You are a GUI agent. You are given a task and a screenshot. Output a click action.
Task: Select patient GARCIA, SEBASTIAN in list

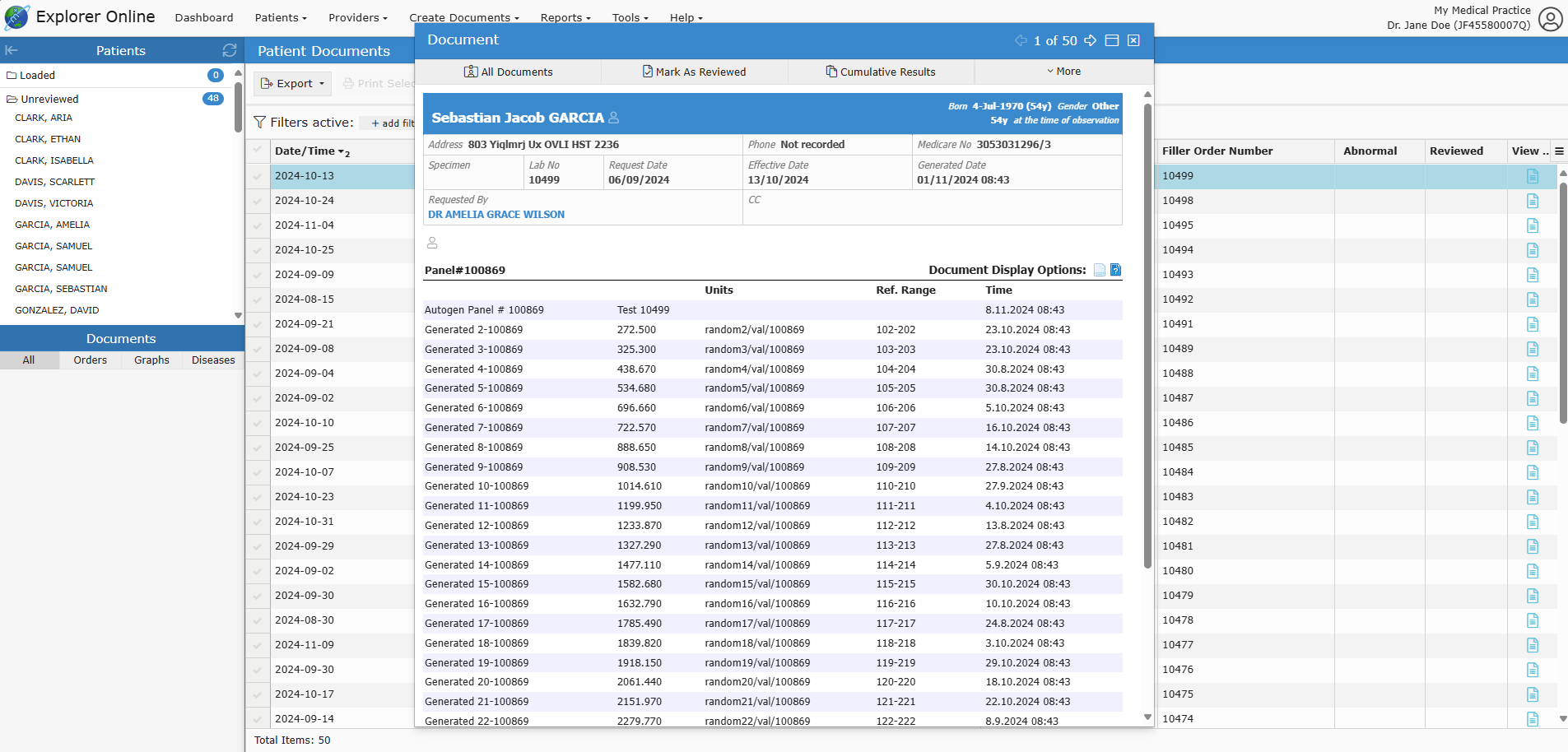point(61,289)
